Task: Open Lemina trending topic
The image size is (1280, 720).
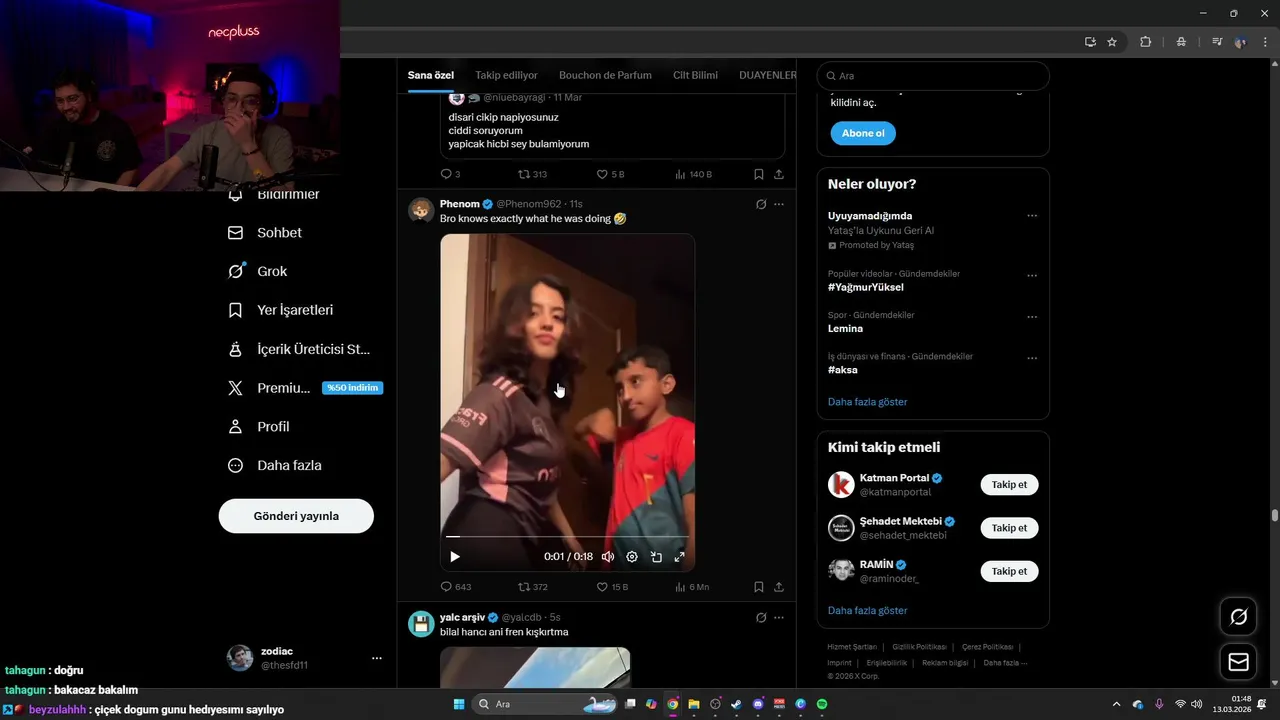Action: [845, 328]
